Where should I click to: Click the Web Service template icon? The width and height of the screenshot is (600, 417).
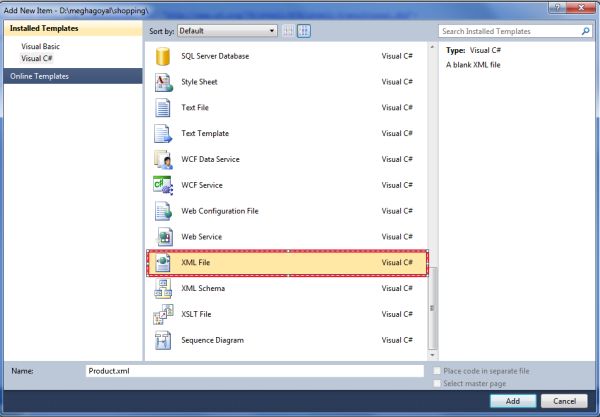point(164,237)
